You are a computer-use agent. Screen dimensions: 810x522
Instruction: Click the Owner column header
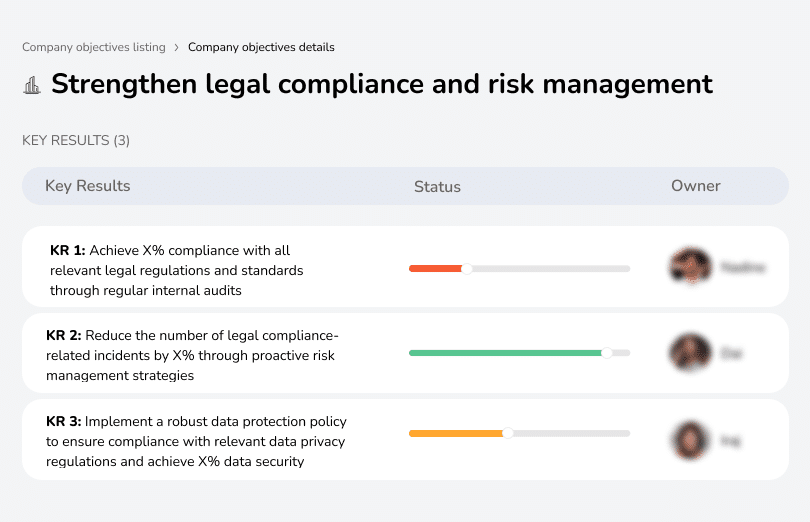[x=695, y=186]
